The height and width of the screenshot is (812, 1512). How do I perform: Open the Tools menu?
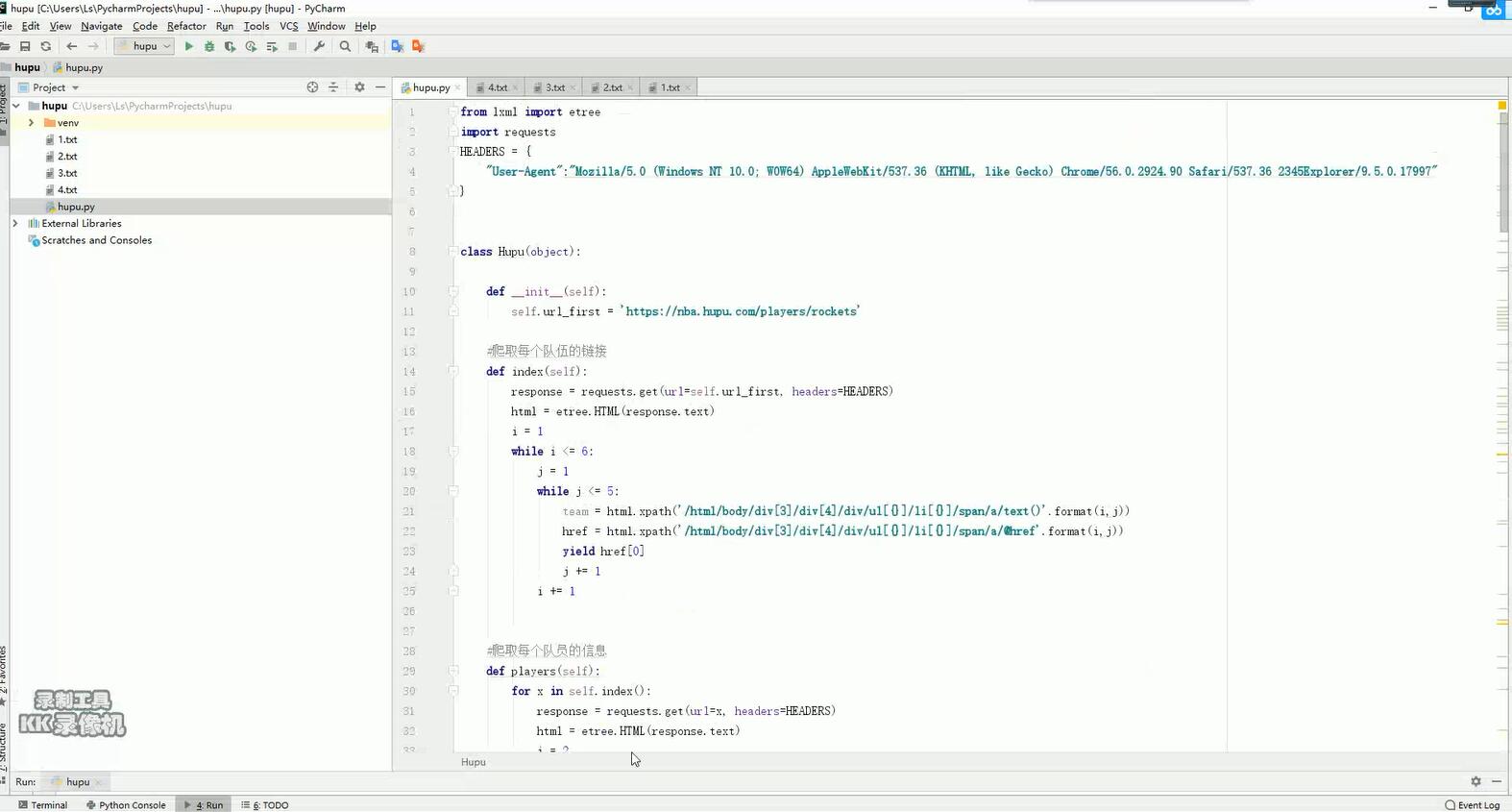tap(256, 26)
